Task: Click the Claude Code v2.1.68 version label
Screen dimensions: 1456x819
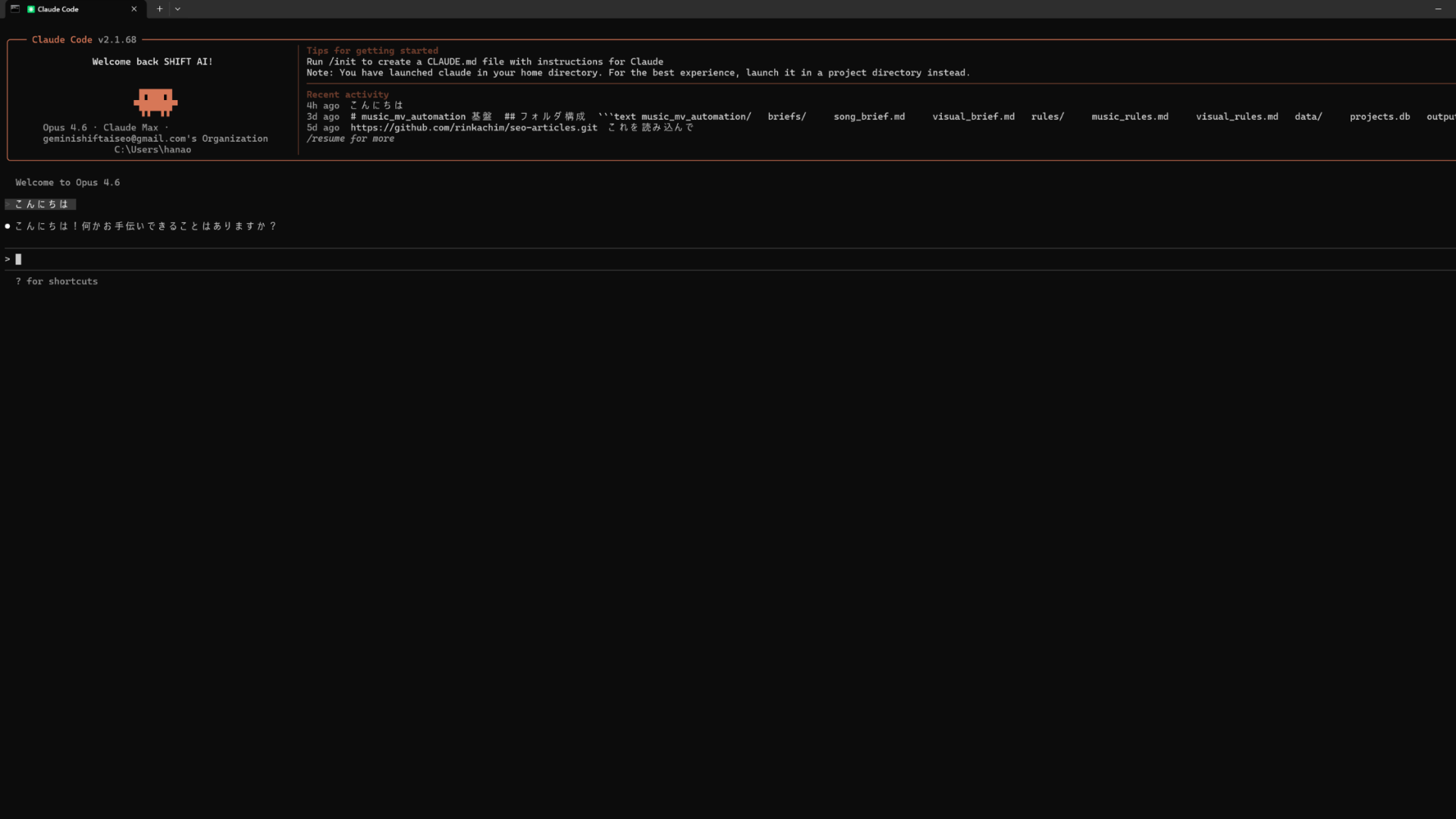Action: click(x=84, y=39)
